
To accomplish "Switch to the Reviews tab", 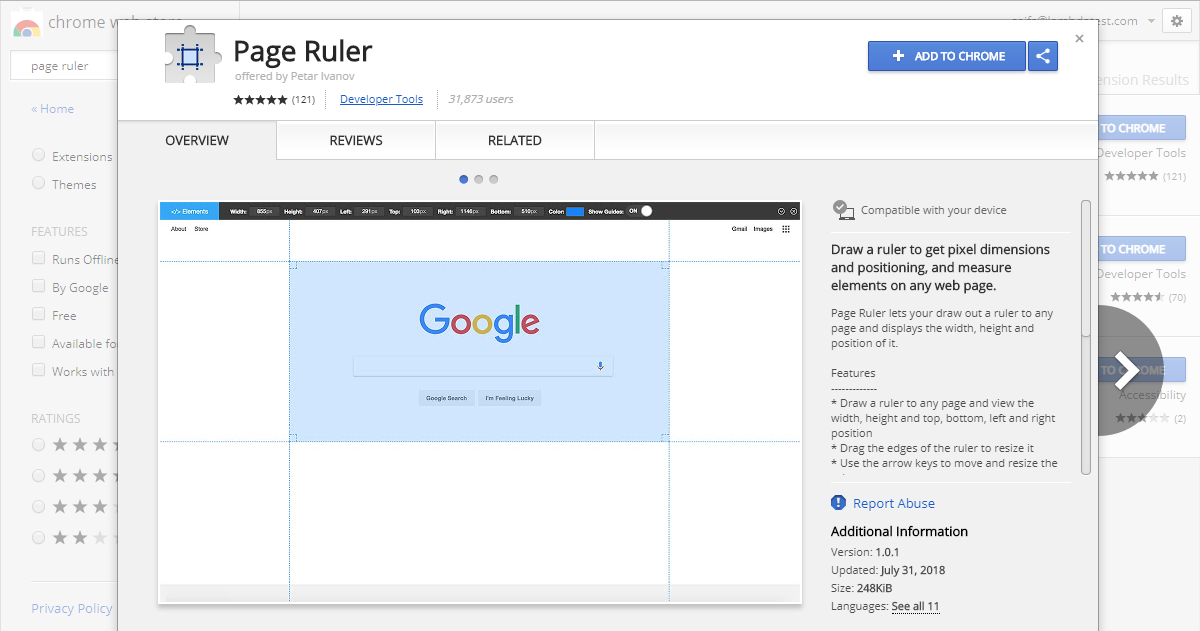I will [x=356, y=141].
